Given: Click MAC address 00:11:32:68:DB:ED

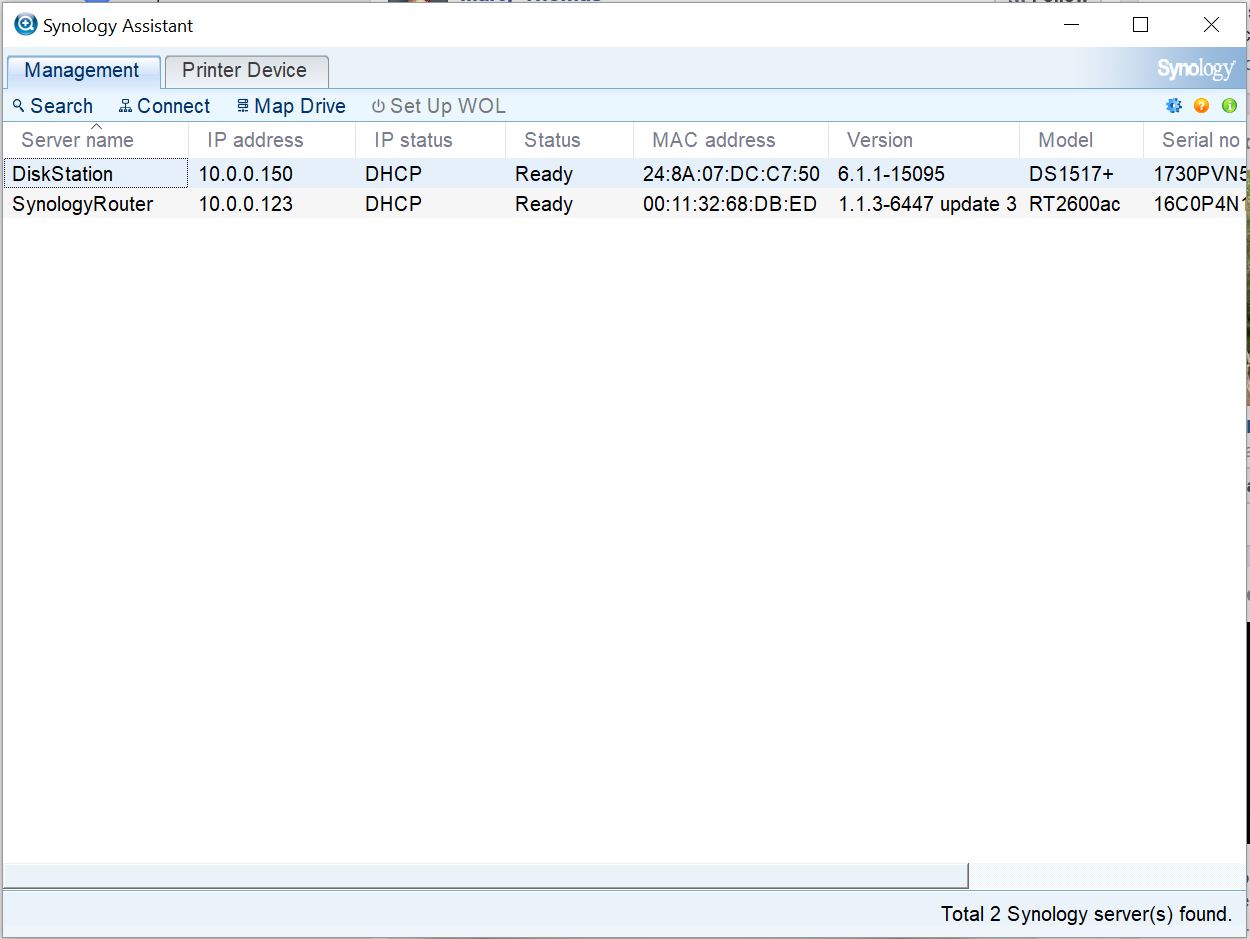Looking at the screenshot, I should point(730,204).
